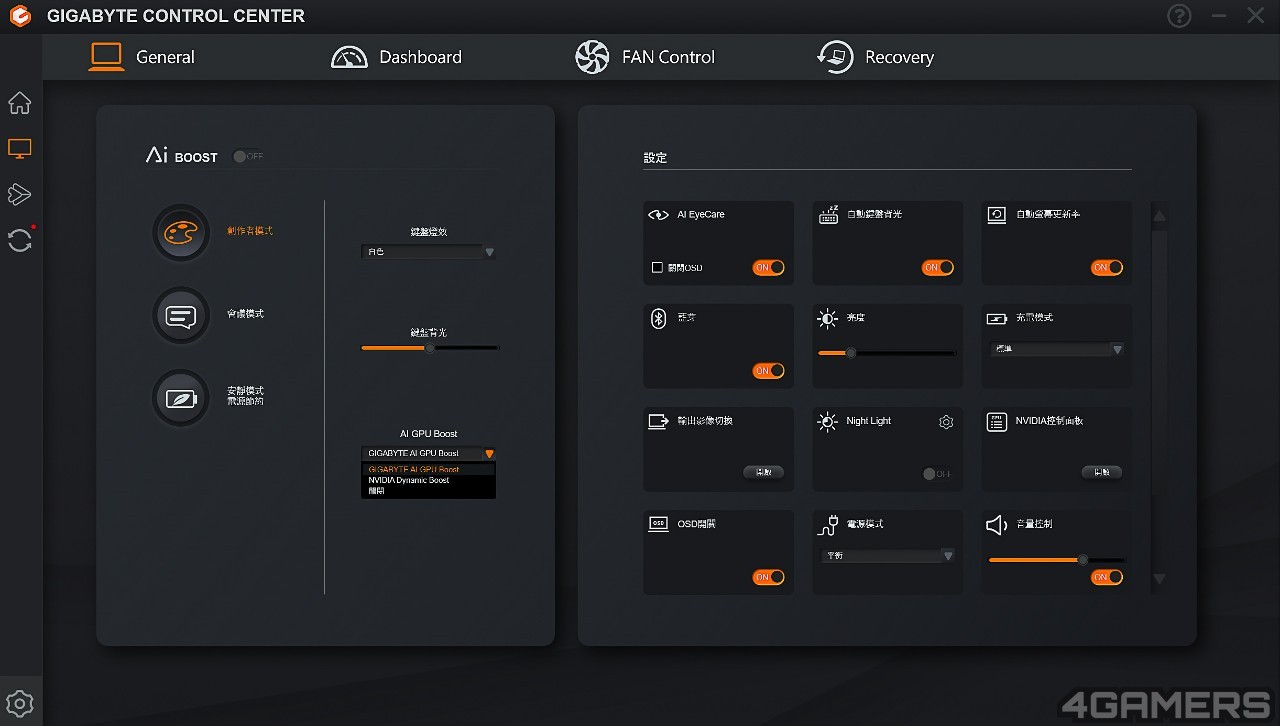Turn off the Bluetooth switch

click(x=769, y=371)
